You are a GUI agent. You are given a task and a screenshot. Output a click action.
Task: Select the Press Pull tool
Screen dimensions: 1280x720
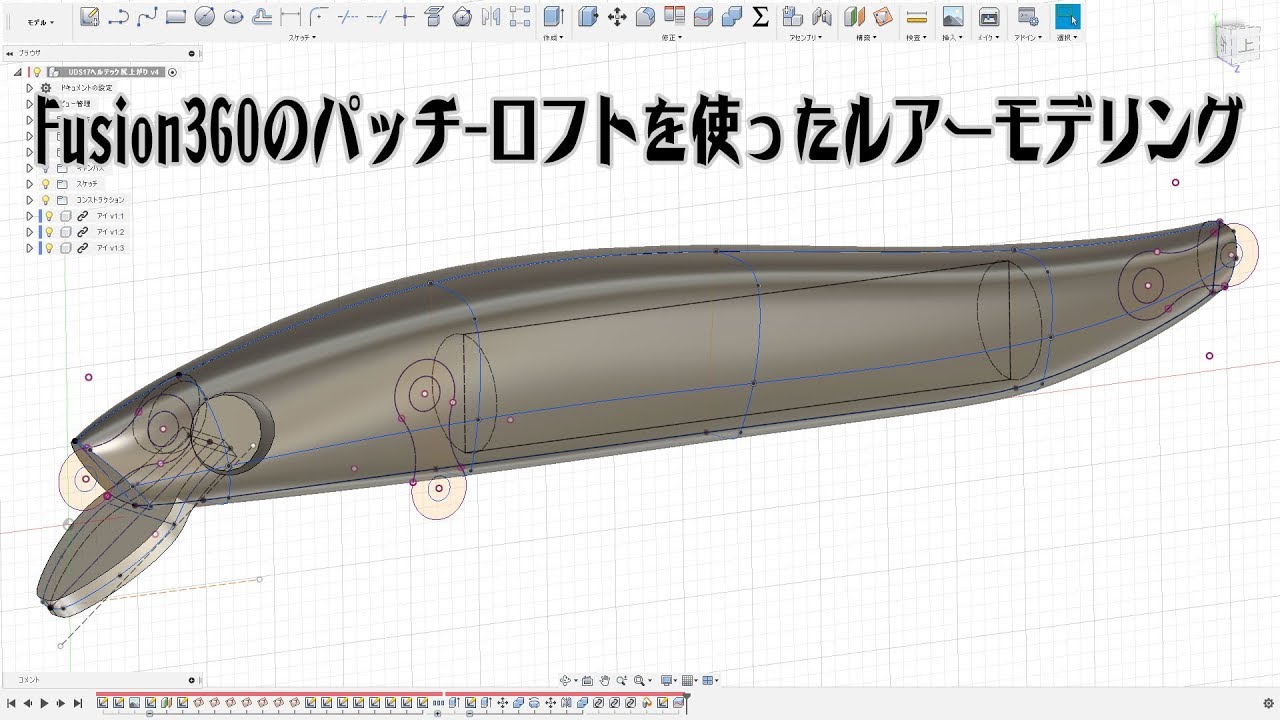coord(589,16)
